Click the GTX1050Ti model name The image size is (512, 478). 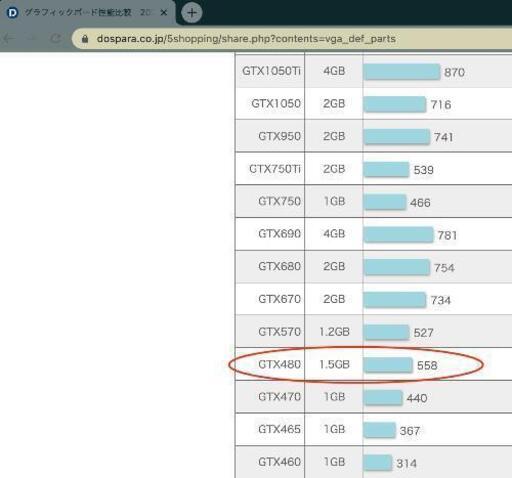click(x=271, y=71)
